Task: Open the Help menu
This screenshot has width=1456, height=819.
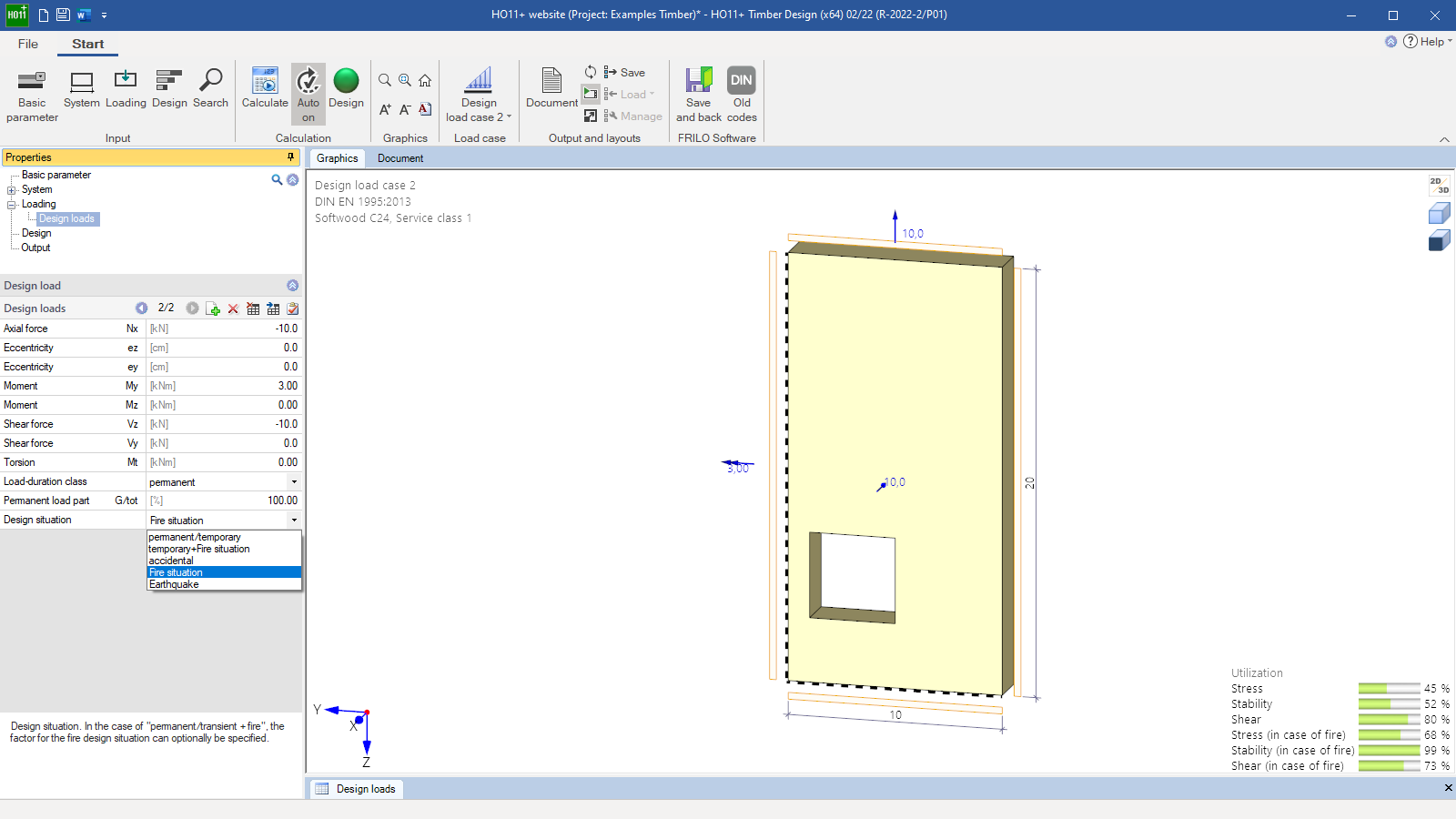Action: pyautogui.click(x=1427, y=41)
